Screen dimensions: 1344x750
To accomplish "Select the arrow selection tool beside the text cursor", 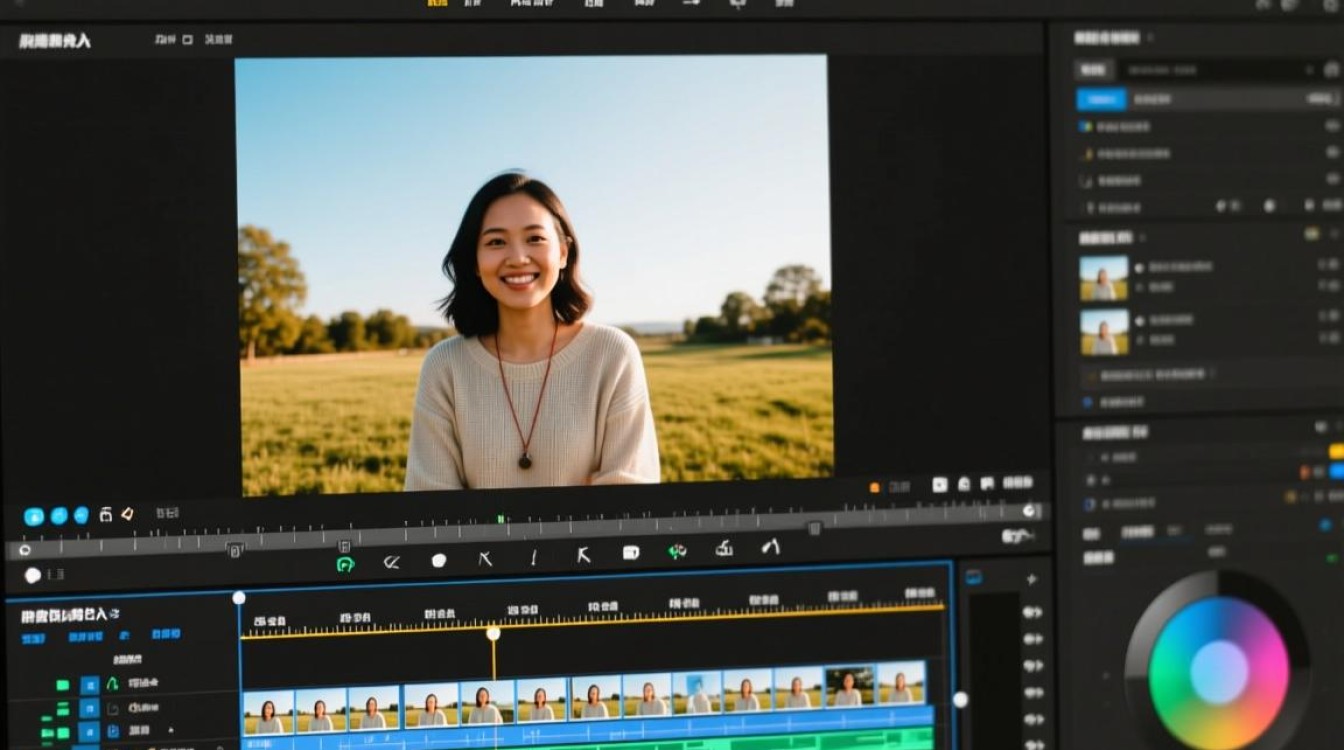I will point(583,556).
